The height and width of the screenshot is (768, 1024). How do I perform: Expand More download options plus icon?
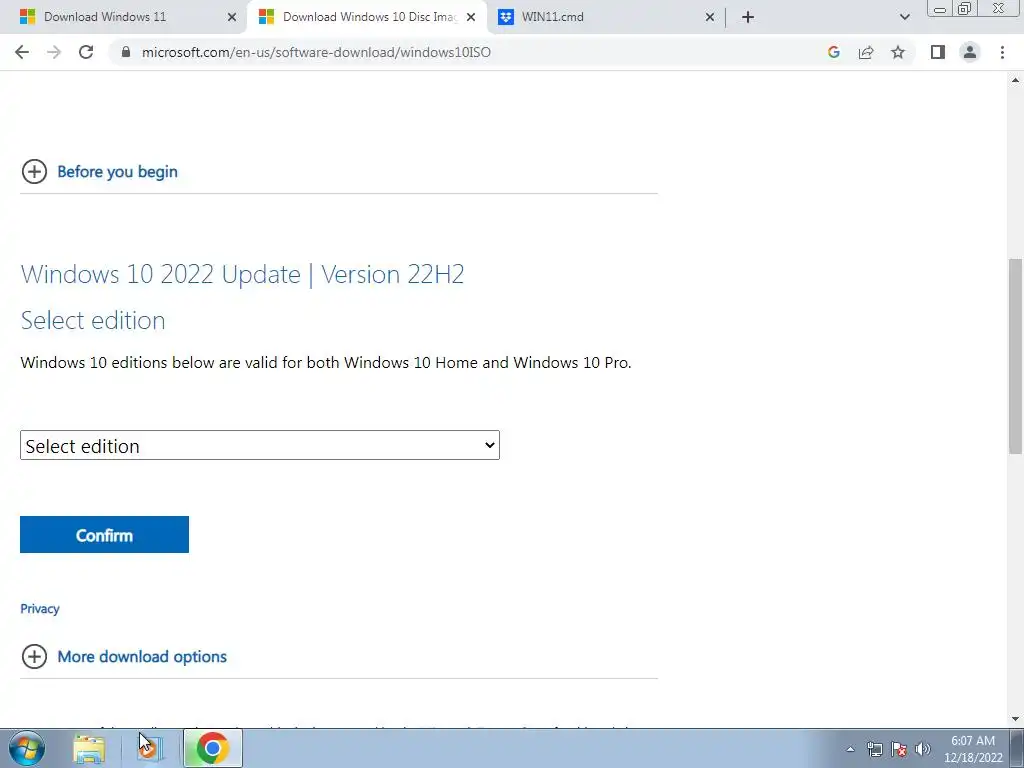coord(35,656)
